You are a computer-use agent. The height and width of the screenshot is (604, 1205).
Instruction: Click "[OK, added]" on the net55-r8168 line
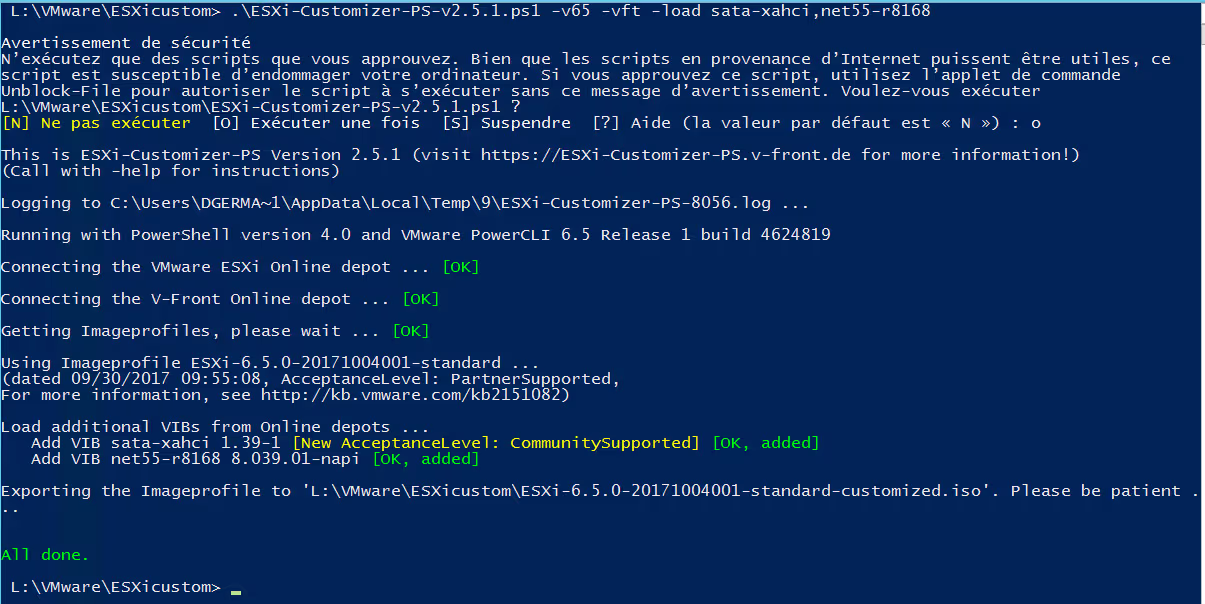point(425,459)
